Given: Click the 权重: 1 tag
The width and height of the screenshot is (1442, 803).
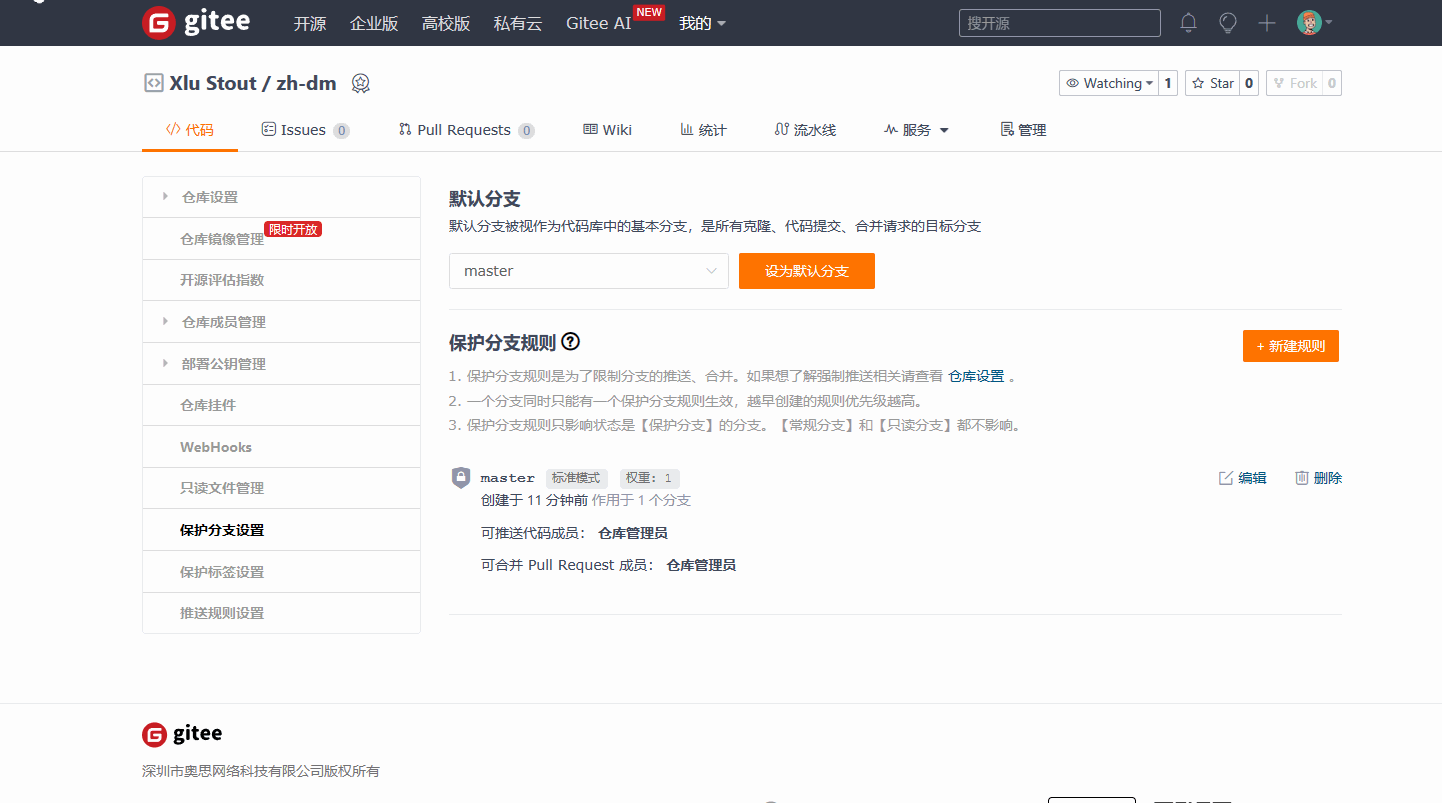Looking at the screenshot, I should coord(649,478).
